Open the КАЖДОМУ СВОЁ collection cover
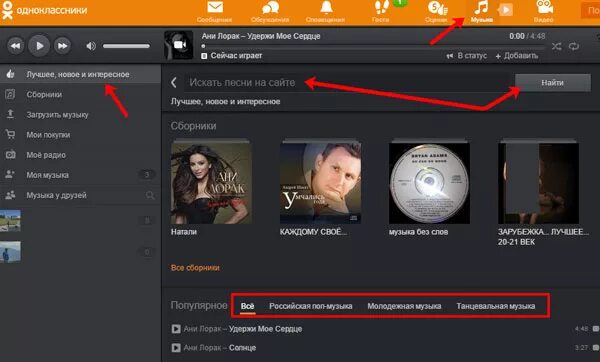The height and width of the screenshot is (362, 600). 321,183
